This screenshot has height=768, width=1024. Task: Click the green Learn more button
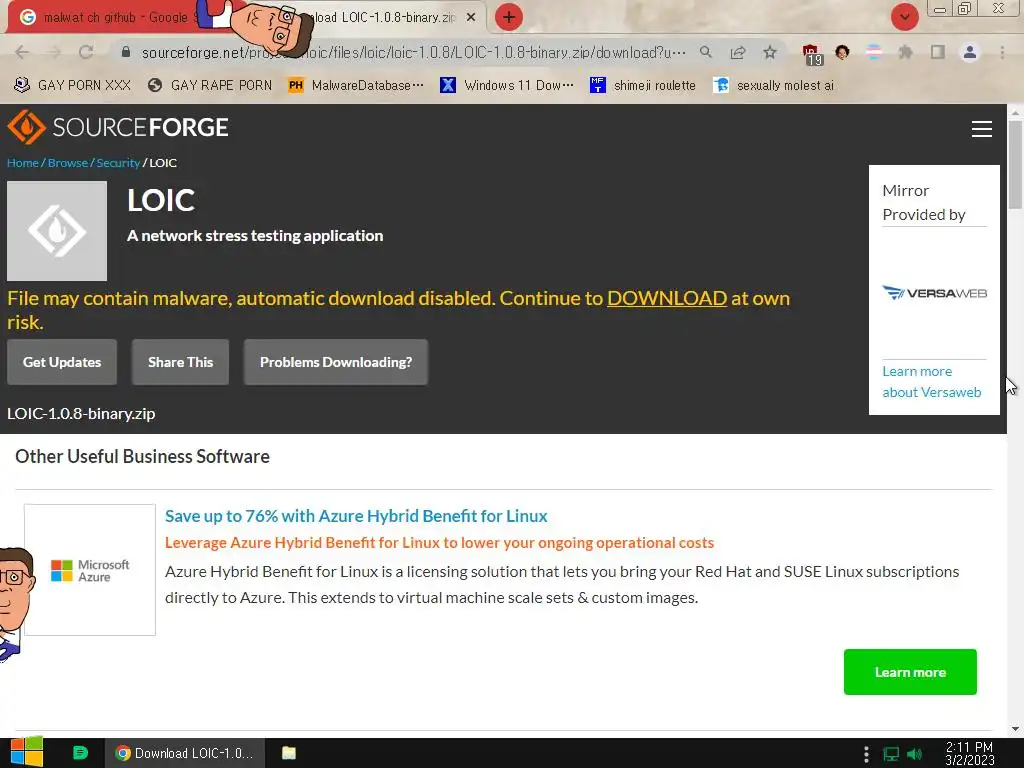[x=910, y=672]
